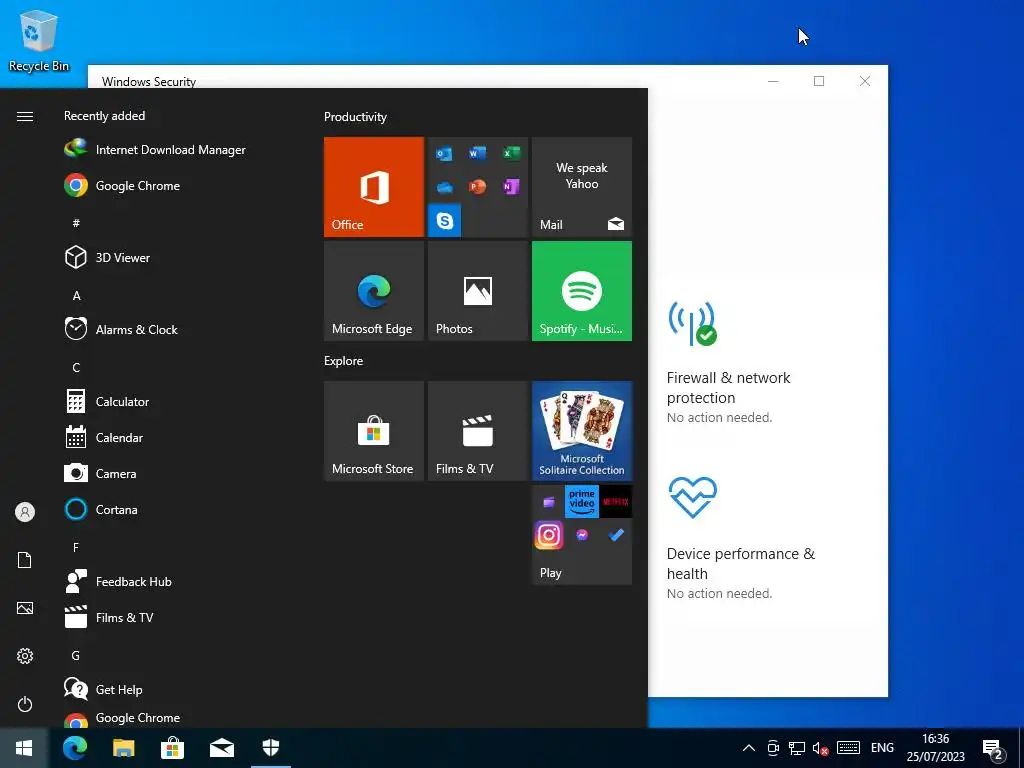The image size is (1024, 768).
Task: Expand the Start menu hamburger menu
Action: pyautogui.click(x=25, y=116)
